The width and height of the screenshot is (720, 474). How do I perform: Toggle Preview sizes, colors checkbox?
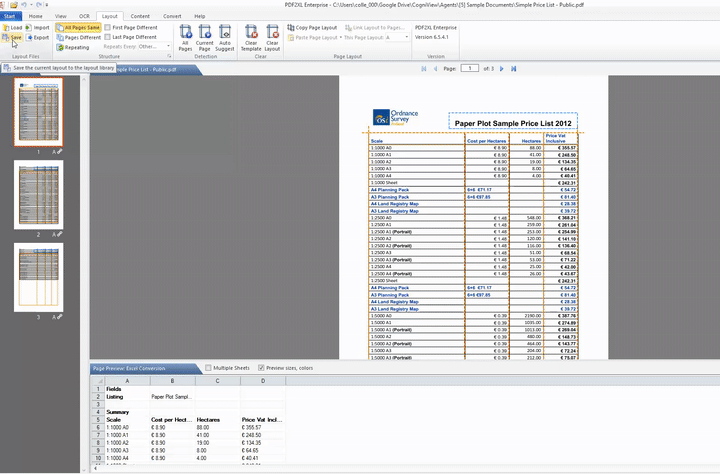tap(262, 368)
